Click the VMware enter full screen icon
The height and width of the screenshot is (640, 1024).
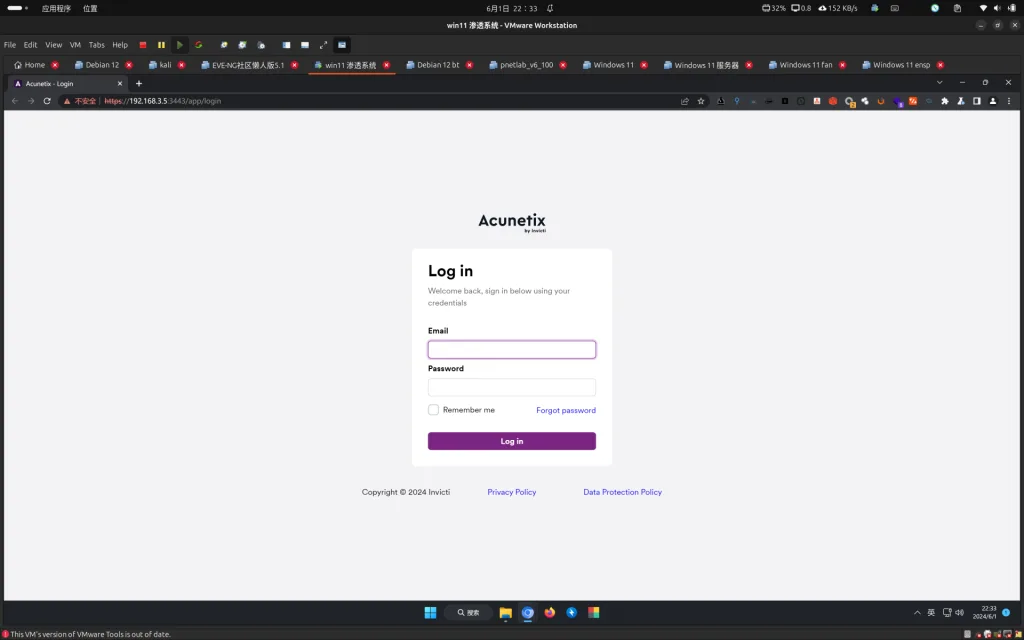[x=323, y=45]
